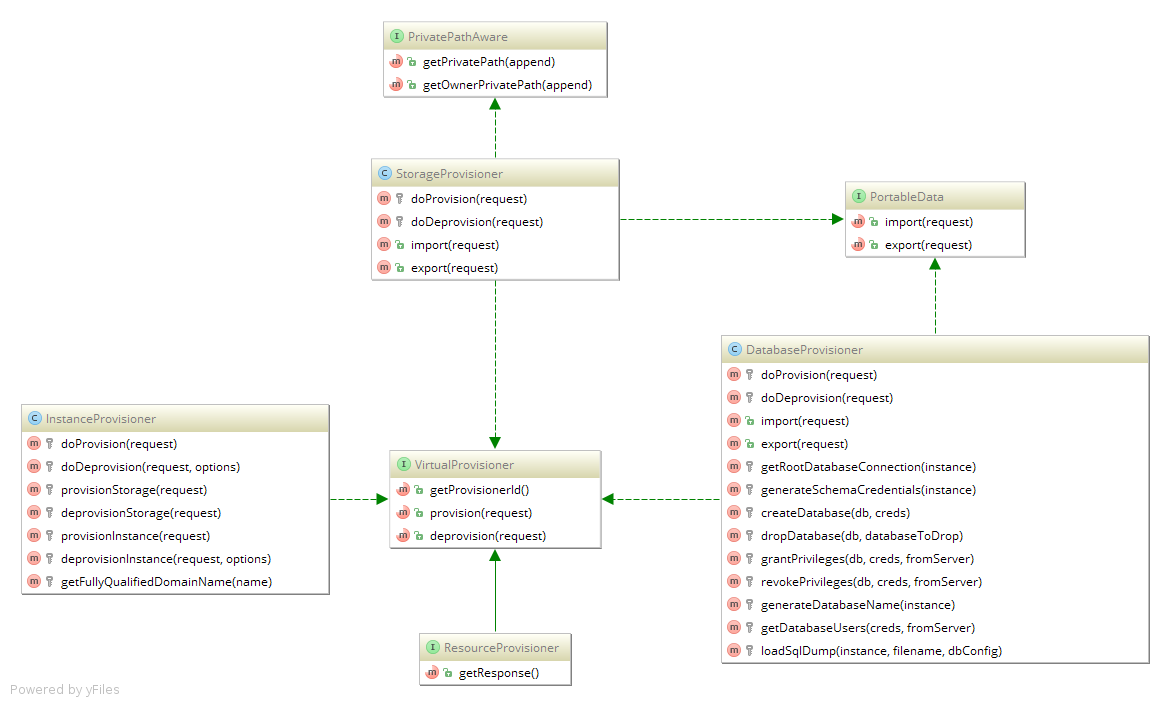Click public lock icon of DatabaseProvisioner import(request)
This screenshot has width=1170, height=706.
pyautogui.click(x=749, y=421)
